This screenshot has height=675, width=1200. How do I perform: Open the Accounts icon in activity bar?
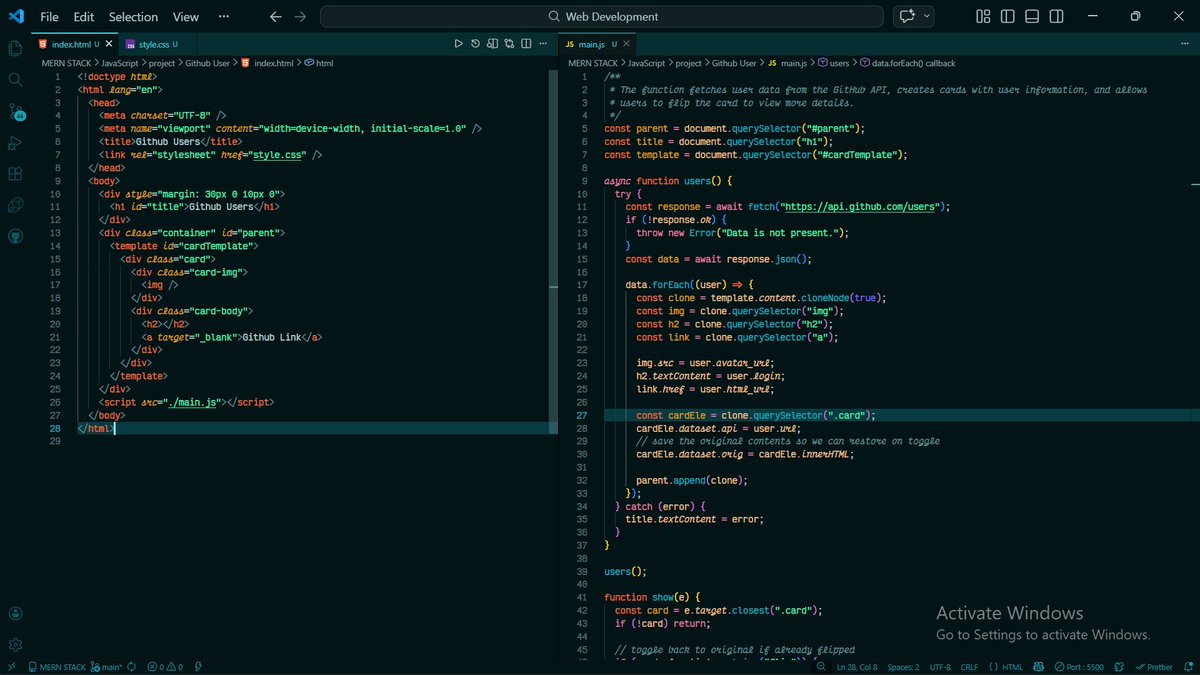point(15,613)
